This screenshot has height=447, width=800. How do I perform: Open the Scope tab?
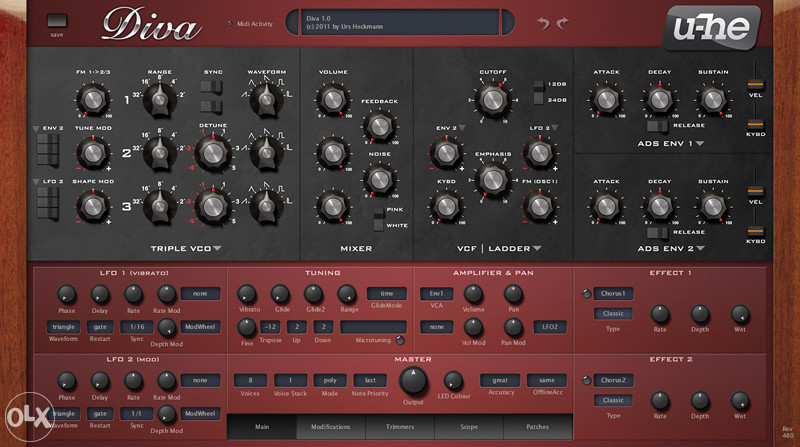point(469,427)
